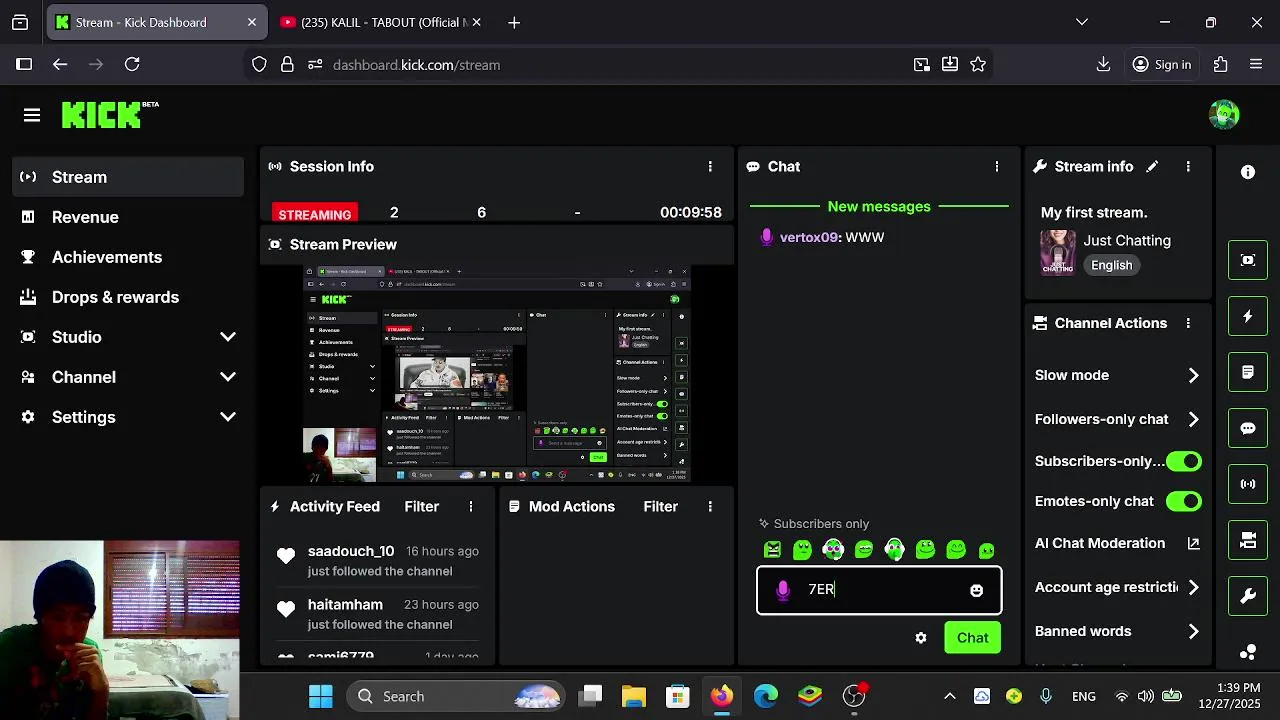The height and width of the screenshot is (720, 1280).
Task: Click the Just Chatting category thumbnail
Action: point(1058,252)
